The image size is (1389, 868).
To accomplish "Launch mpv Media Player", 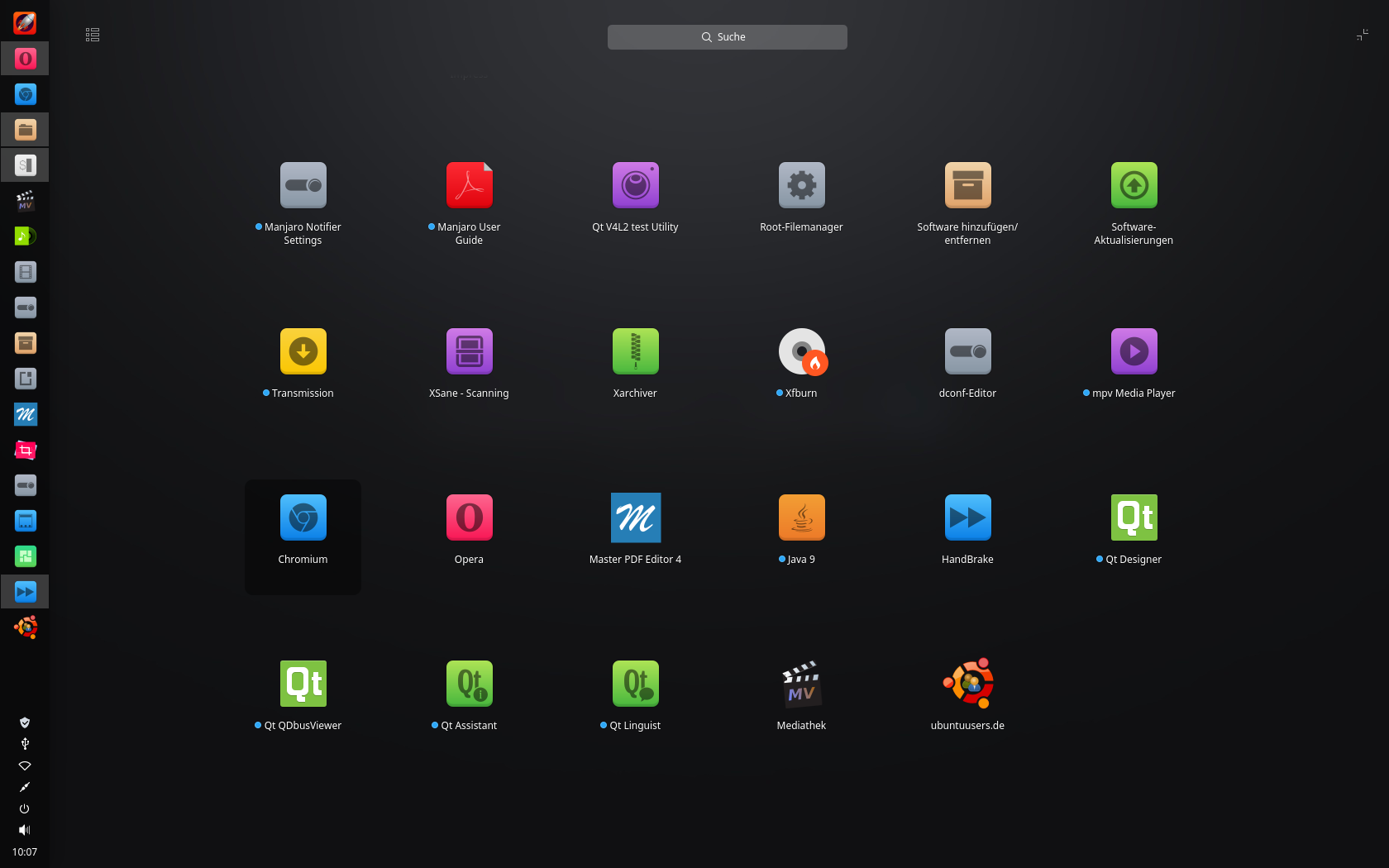I will tap(1134, 352).
